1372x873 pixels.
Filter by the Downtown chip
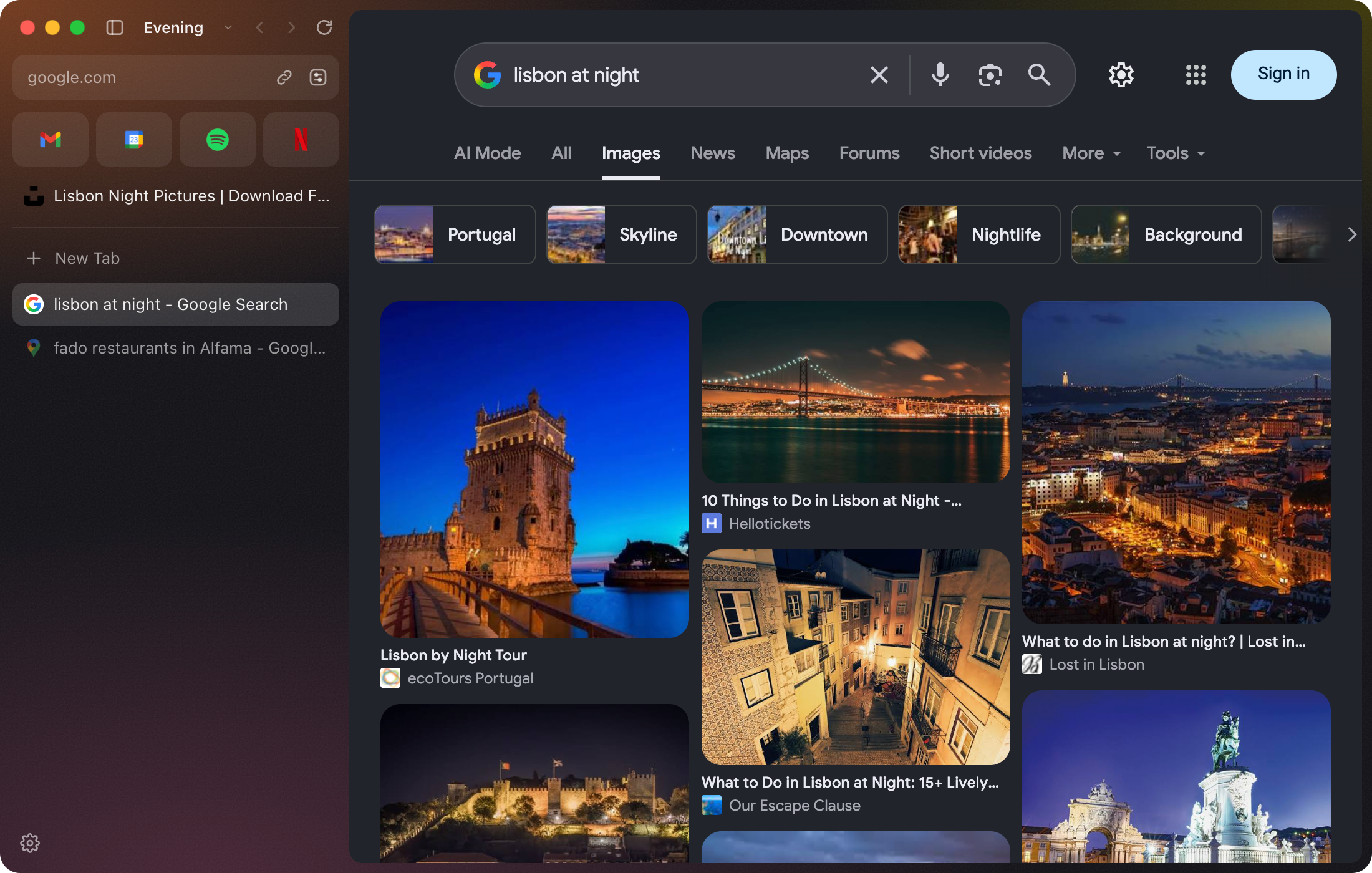click(797, 234)
